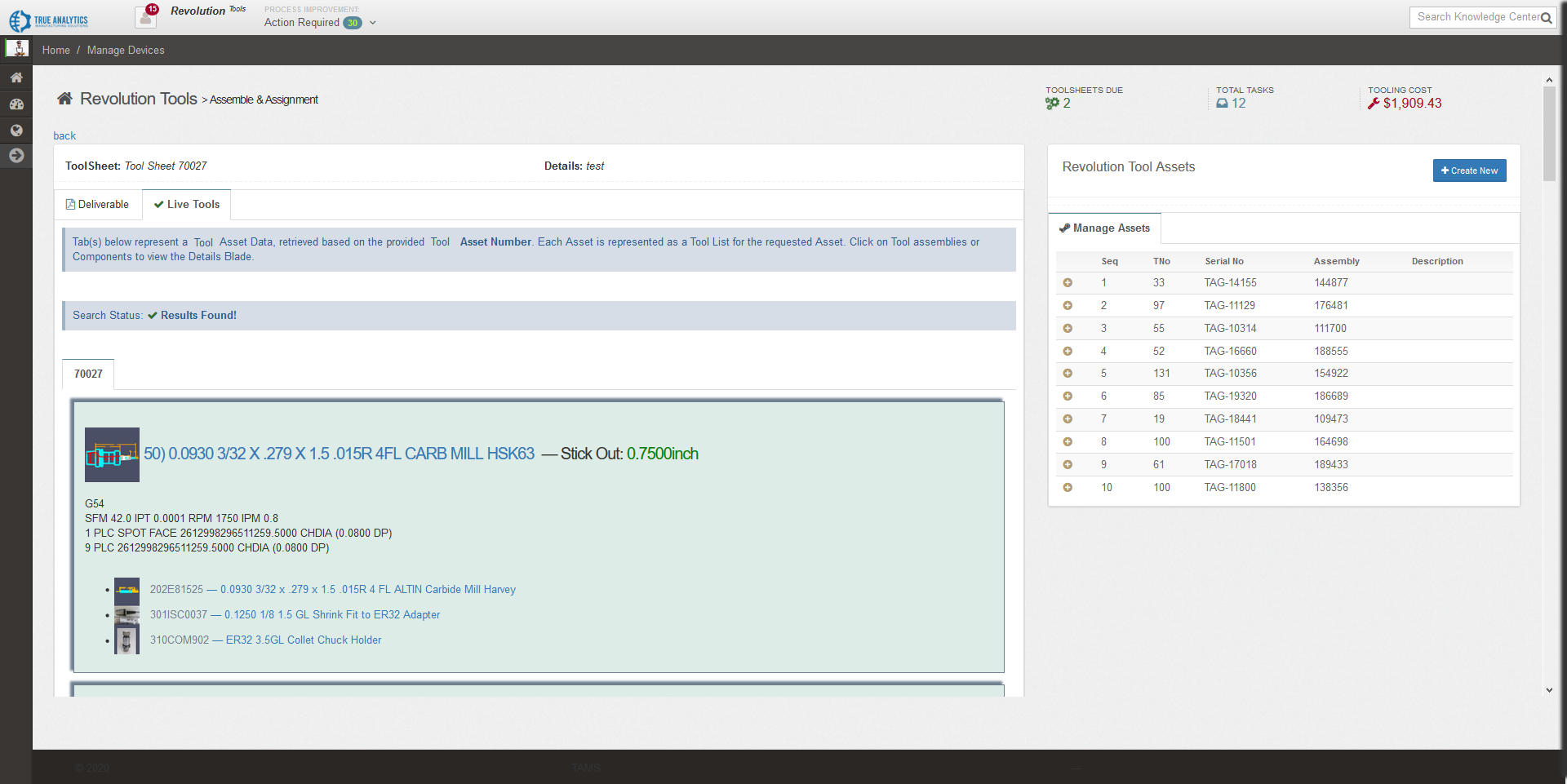1567x784 pixels.
Task: Open the dashboard gauge icon in sidebar
Action: 16,104
